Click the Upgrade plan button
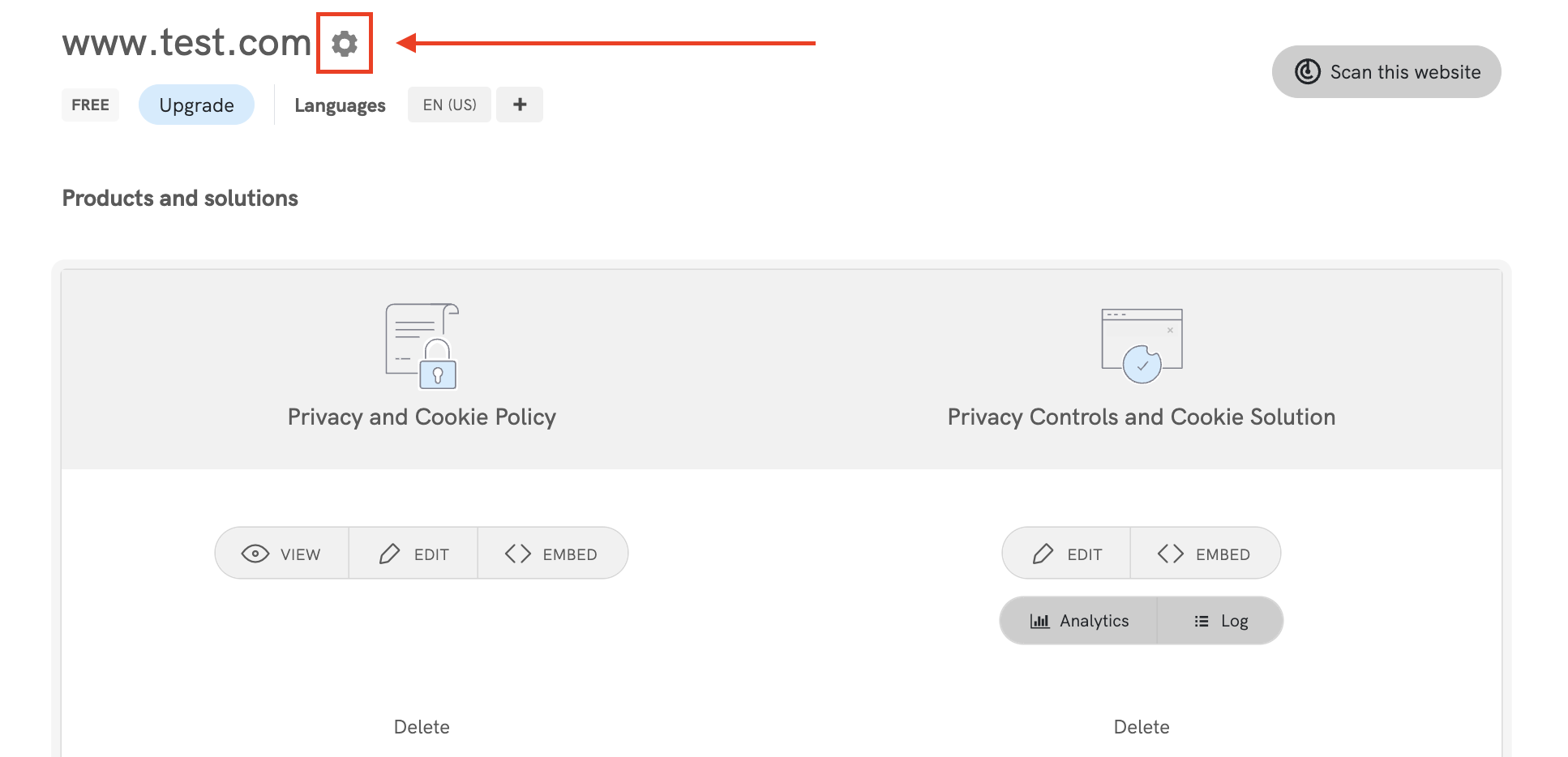 tap(196, 105)
